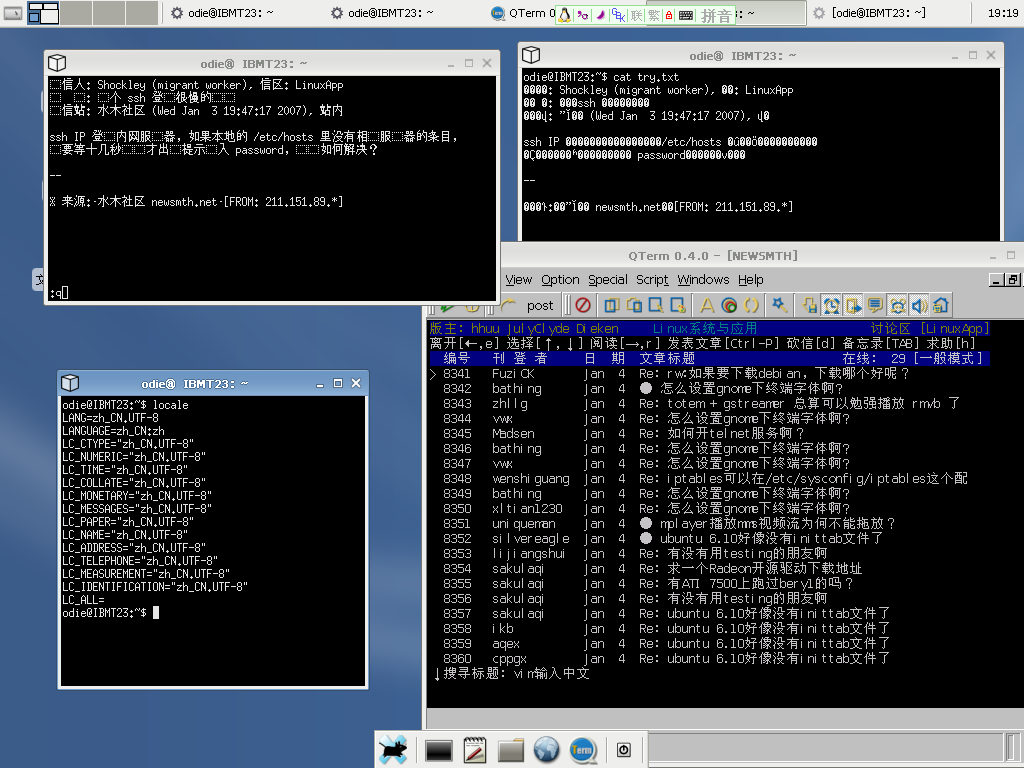Click the copy article download icon in QTerm

coord(809,305)
